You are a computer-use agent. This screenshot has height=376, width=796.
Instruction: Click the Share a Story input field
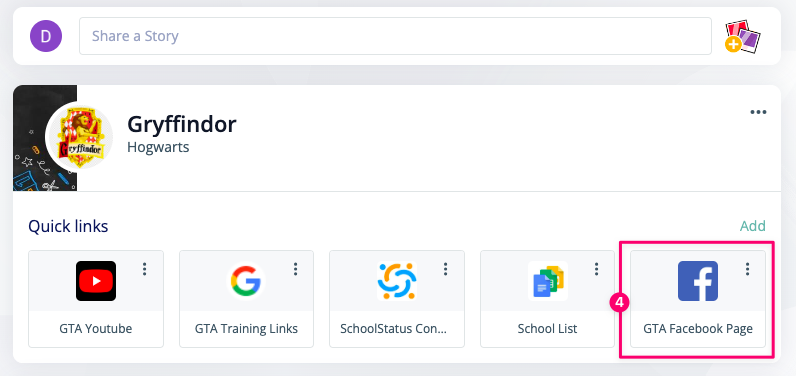click(395, 36)
